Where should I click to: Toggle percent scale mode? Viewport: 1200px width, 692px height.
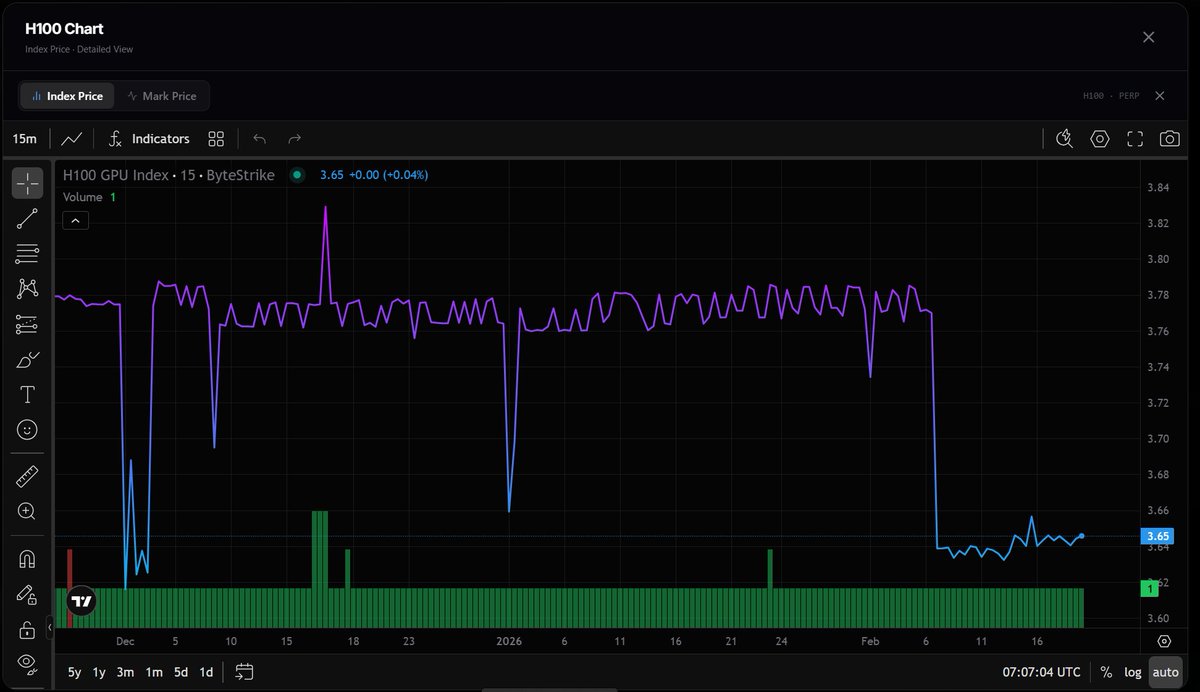1106,672
